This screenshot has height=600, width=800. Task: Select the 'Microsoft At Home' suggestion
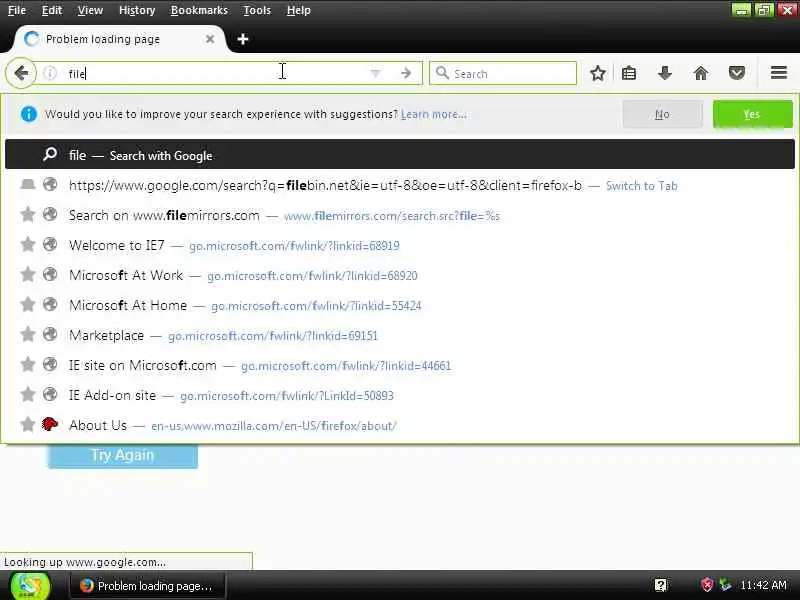(x=399, y=305)
